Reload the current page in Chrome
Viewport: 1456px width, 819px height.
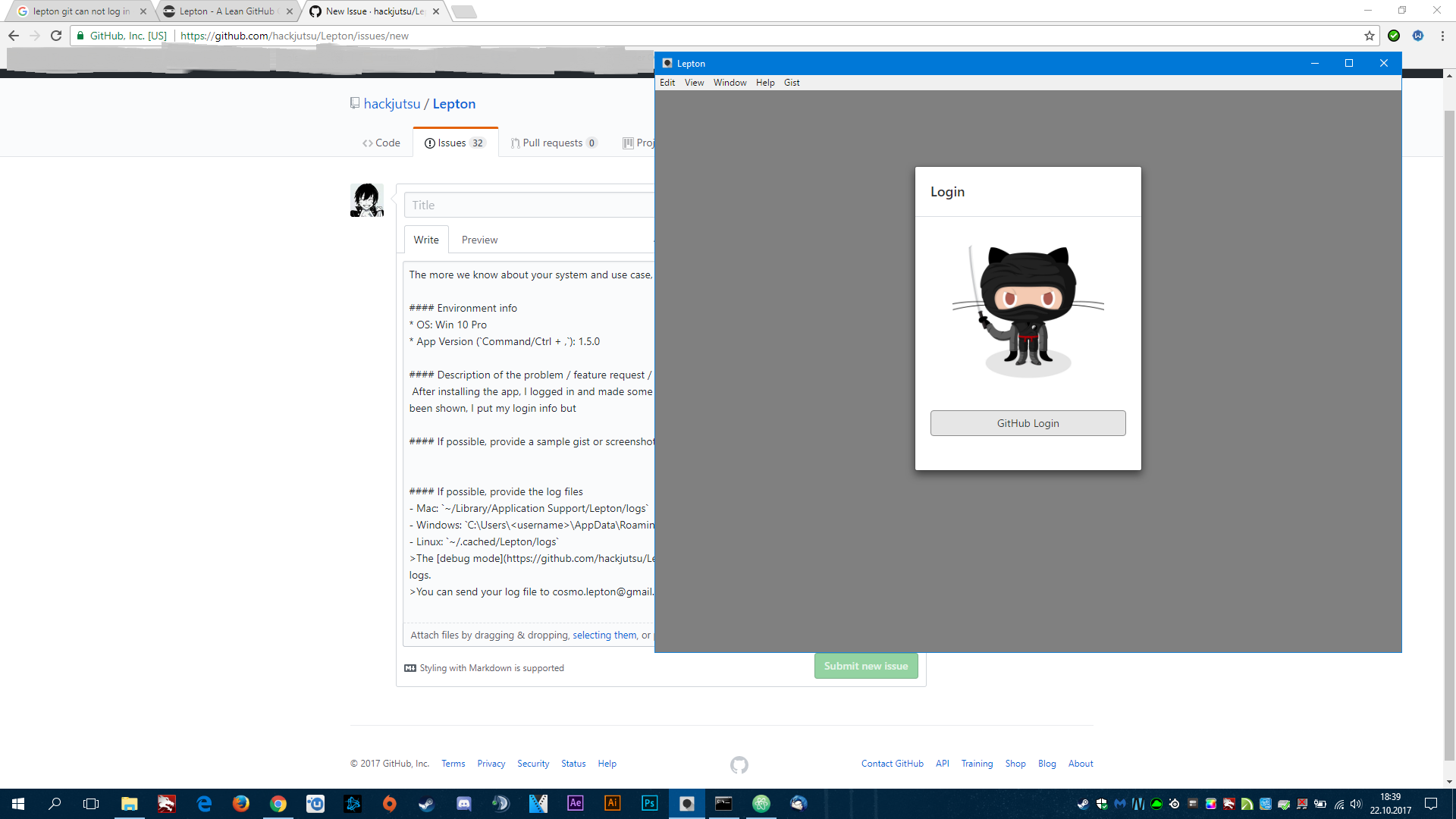coord(56,35)
